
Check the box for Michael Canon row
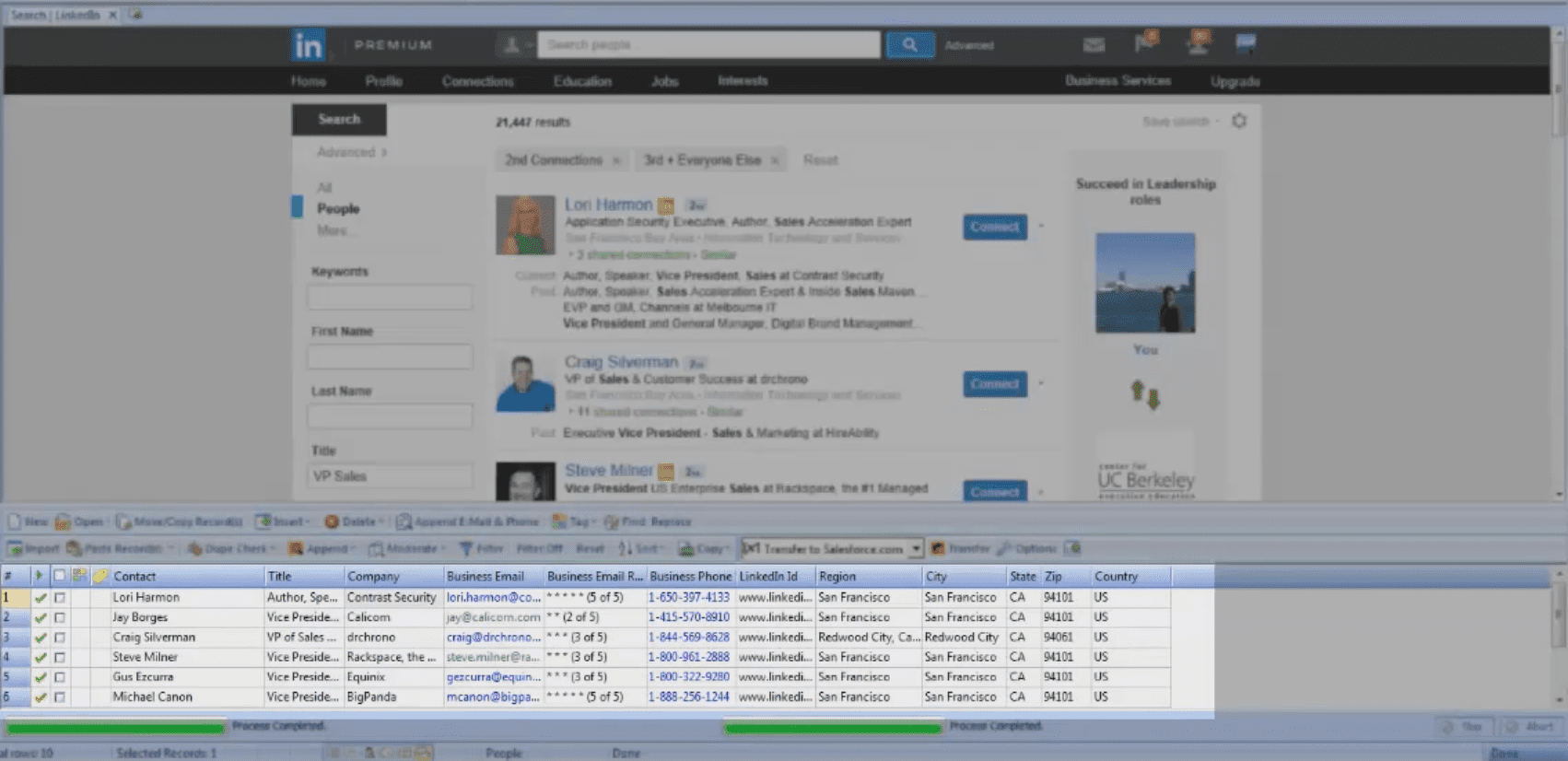[60, 697]
